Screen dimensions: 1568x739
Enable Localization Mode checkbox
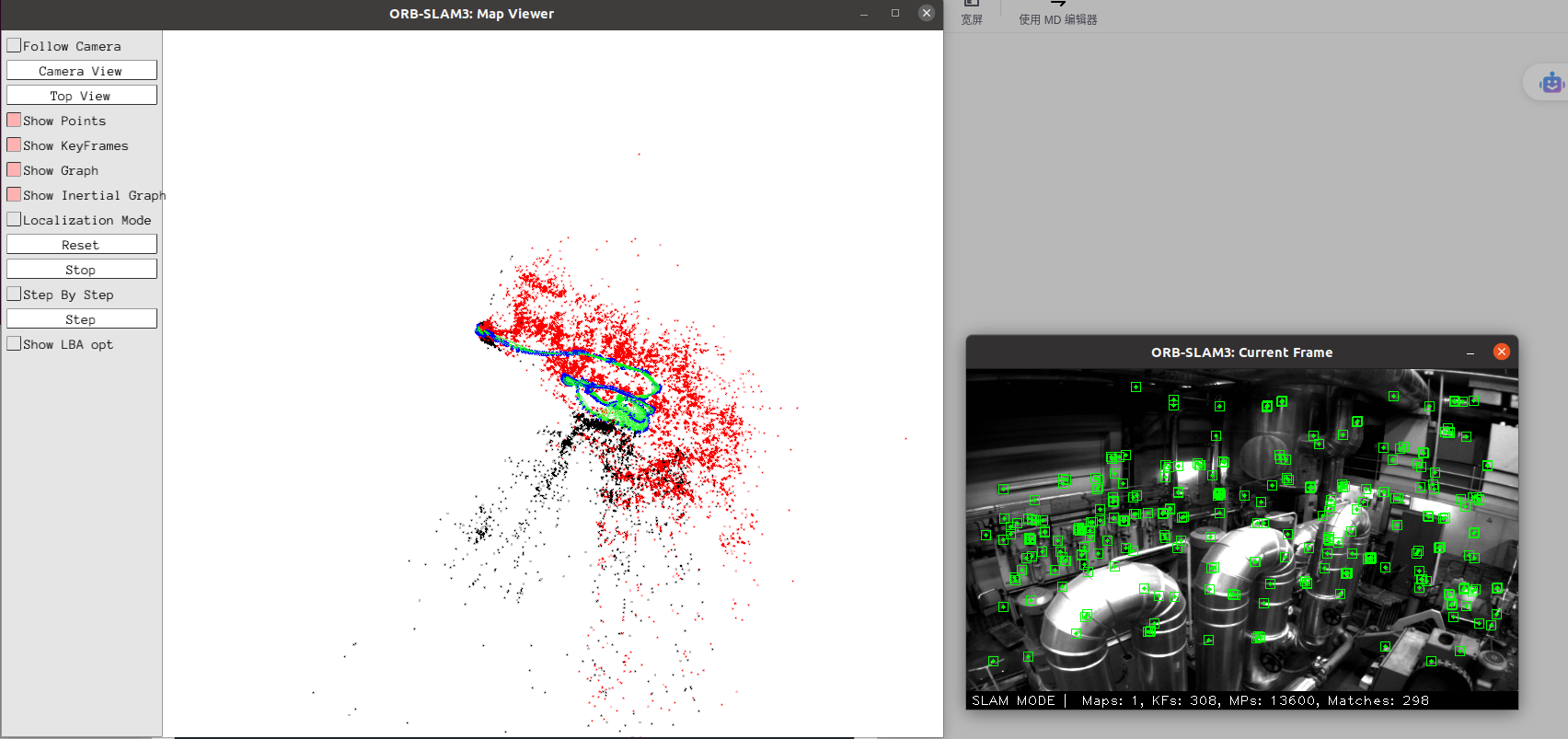[14, 219]
